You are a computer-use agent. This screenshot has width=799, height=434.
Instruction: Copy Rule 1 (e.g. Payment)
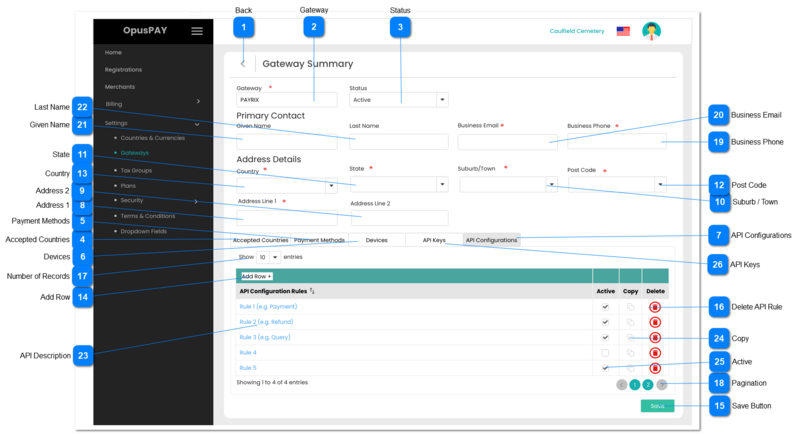(x=630, y=307)
